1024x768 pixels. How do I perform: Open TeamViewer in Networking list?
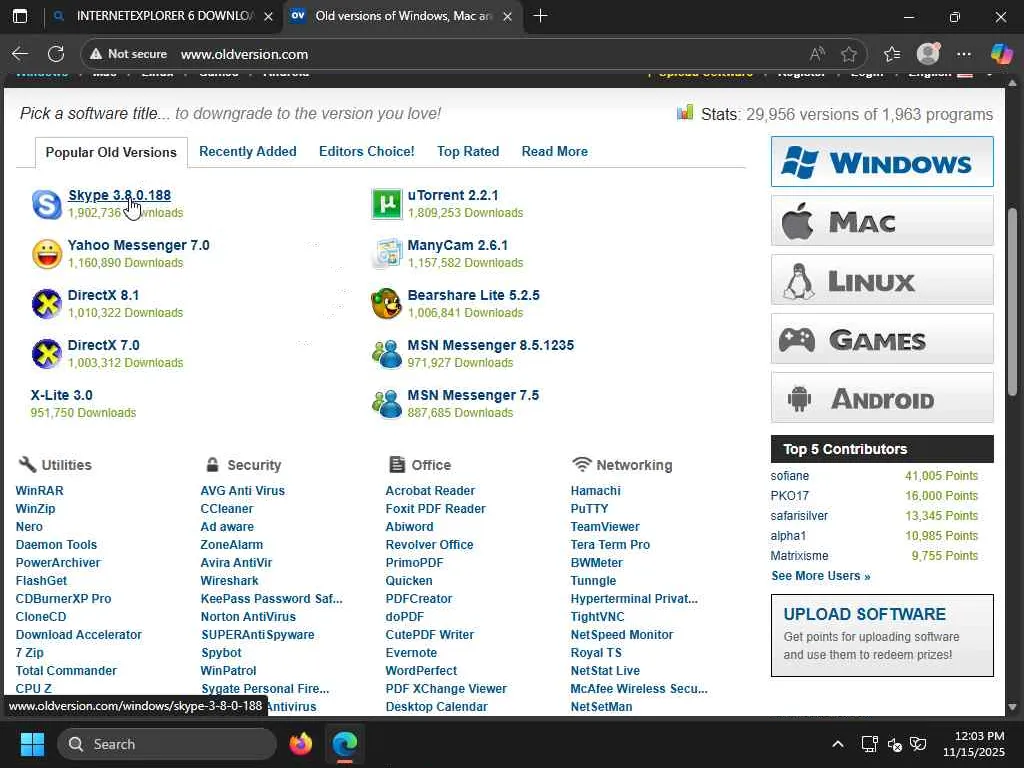tap(605, 526)
